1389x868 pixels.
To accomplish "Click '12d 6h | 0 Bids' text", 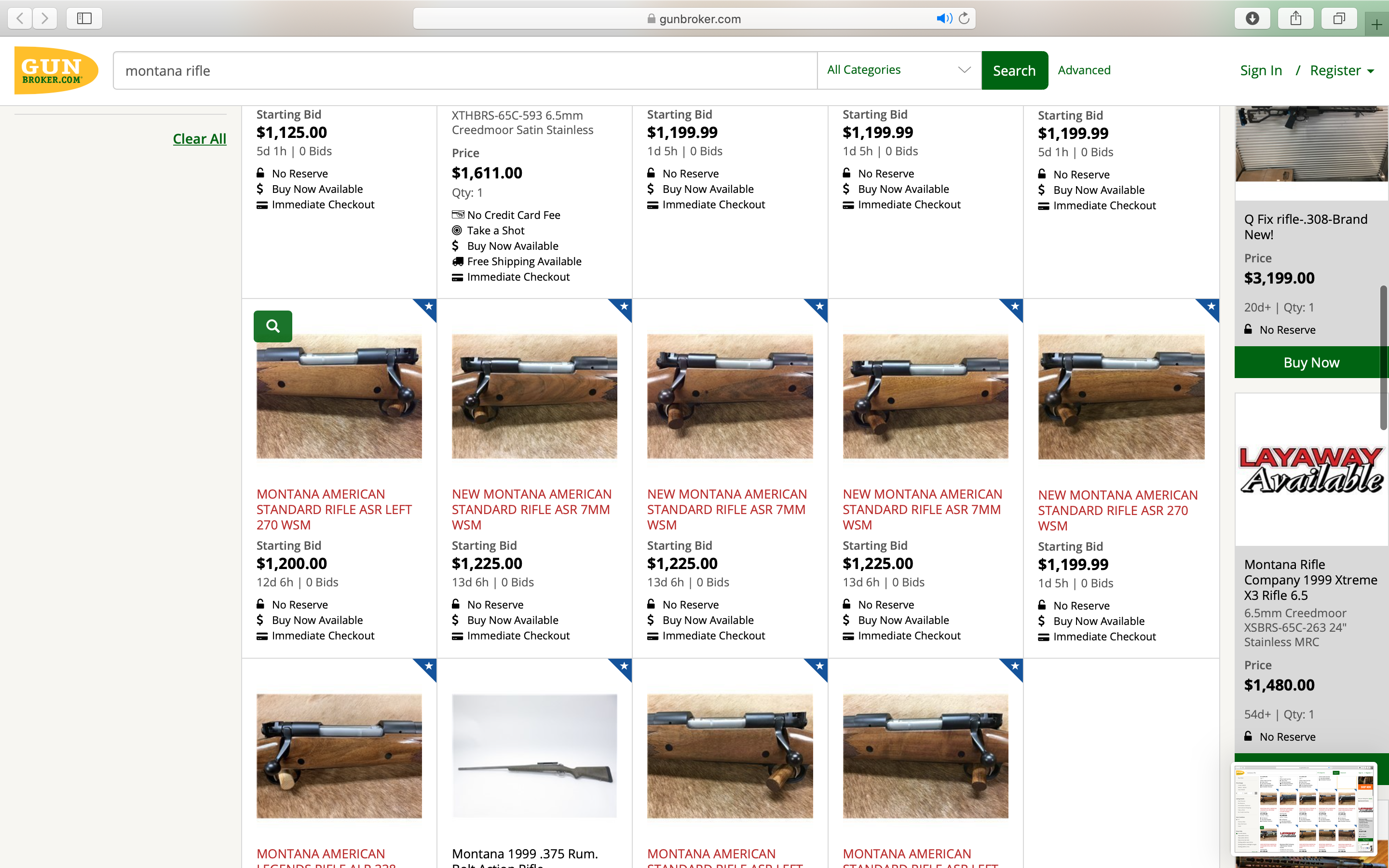I will (297, 582).
